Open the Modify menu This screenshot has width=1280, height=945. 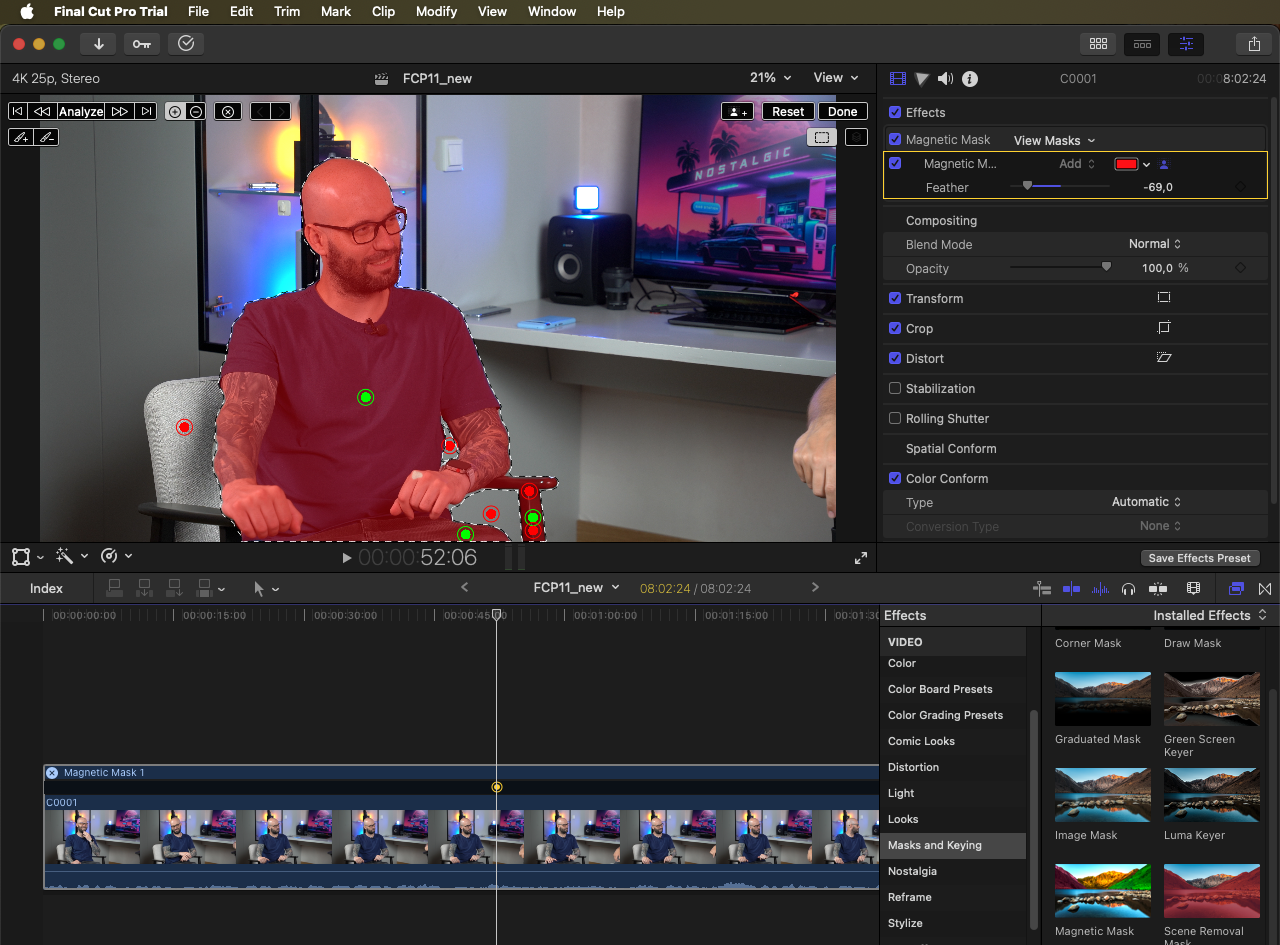click(x=436, y=12)
